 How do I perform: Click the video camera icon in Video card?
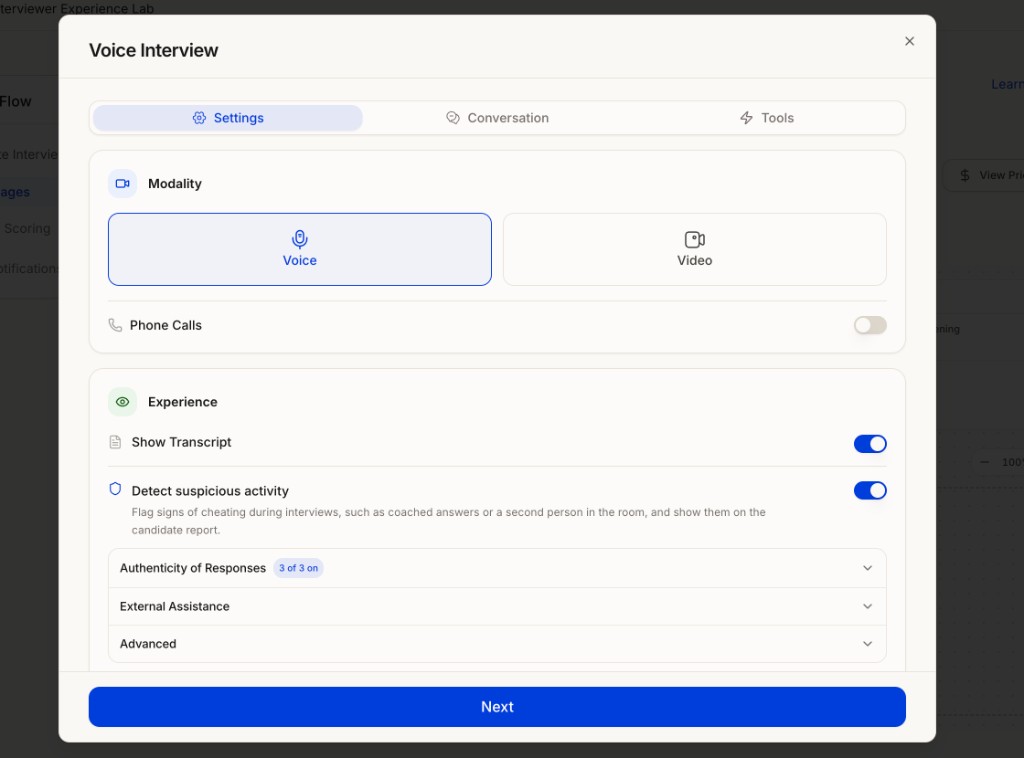[694, 240]
